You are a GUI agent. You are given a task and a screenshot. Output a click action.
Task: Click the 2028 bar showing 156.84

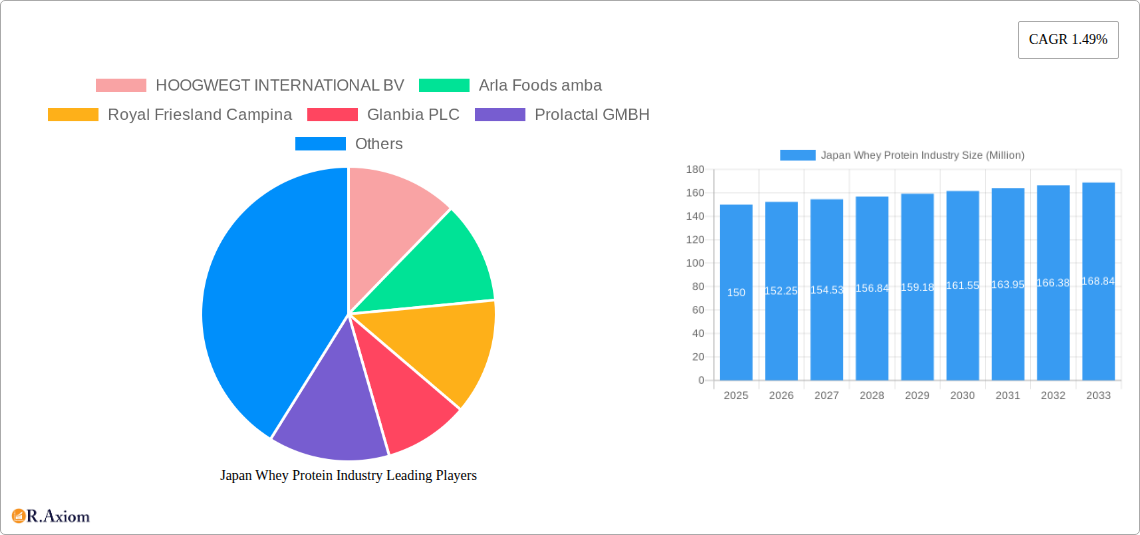(x=872, y=288)
